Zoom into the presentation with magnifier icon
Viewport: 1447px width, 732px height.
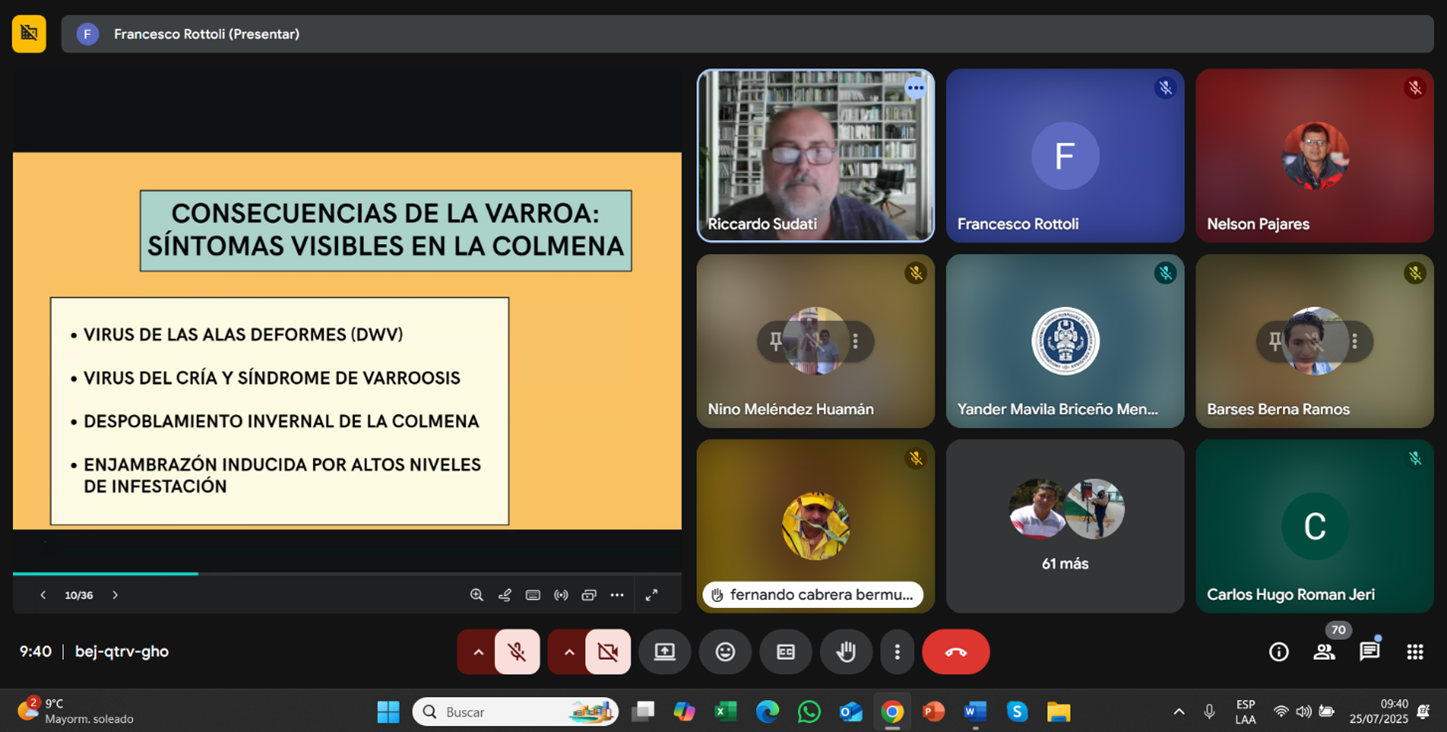point(477,595)
